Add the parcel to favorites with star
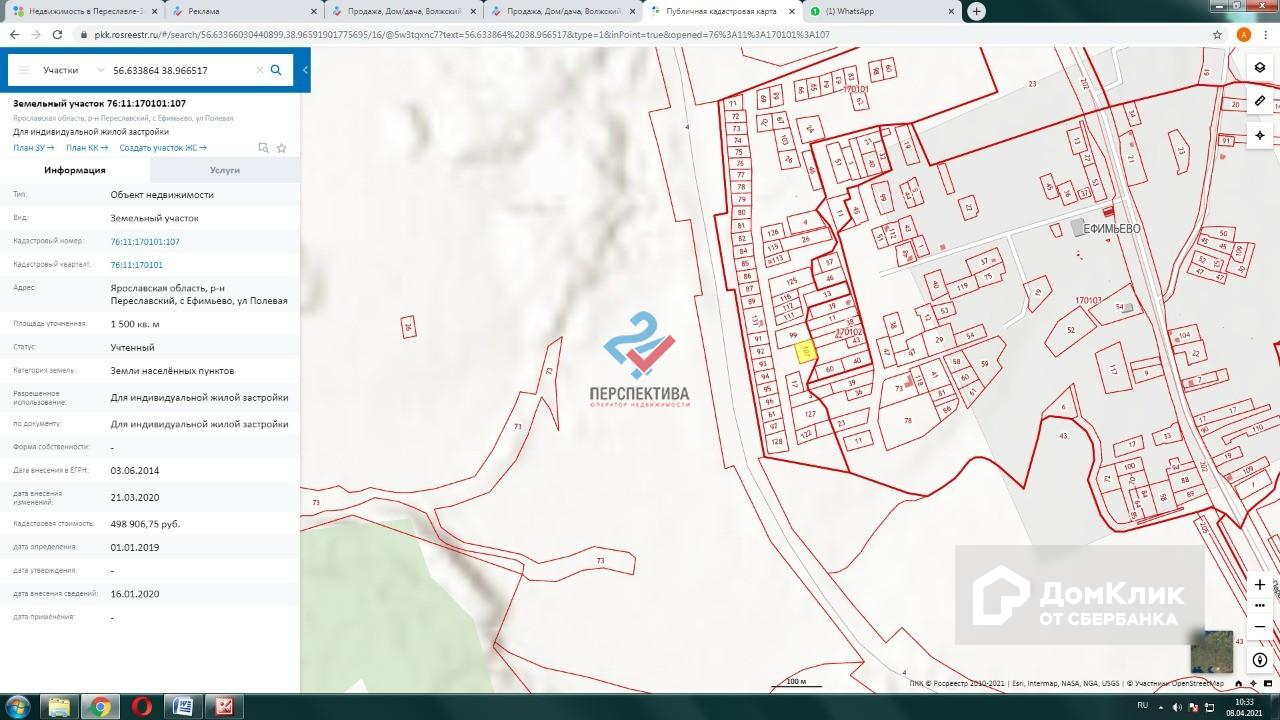Viewport: 1280px width, 720px height. (x=282, y=148)
